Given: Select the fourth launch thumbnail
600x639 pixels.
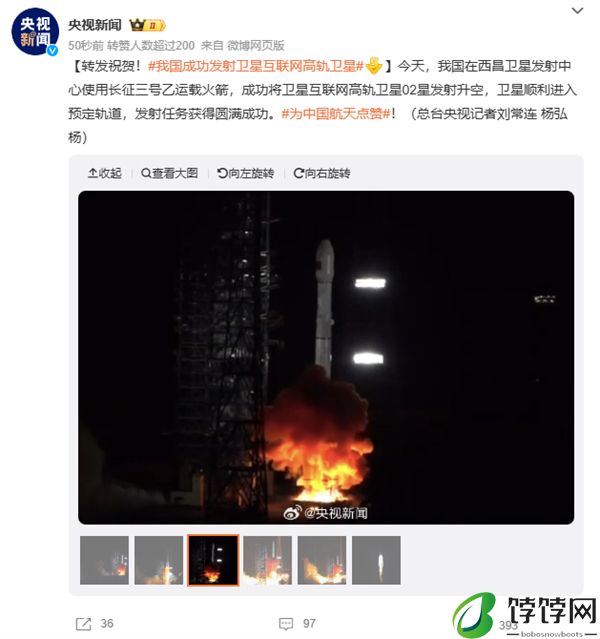Looking at the screenshot, I should click(x=267, y=560).
